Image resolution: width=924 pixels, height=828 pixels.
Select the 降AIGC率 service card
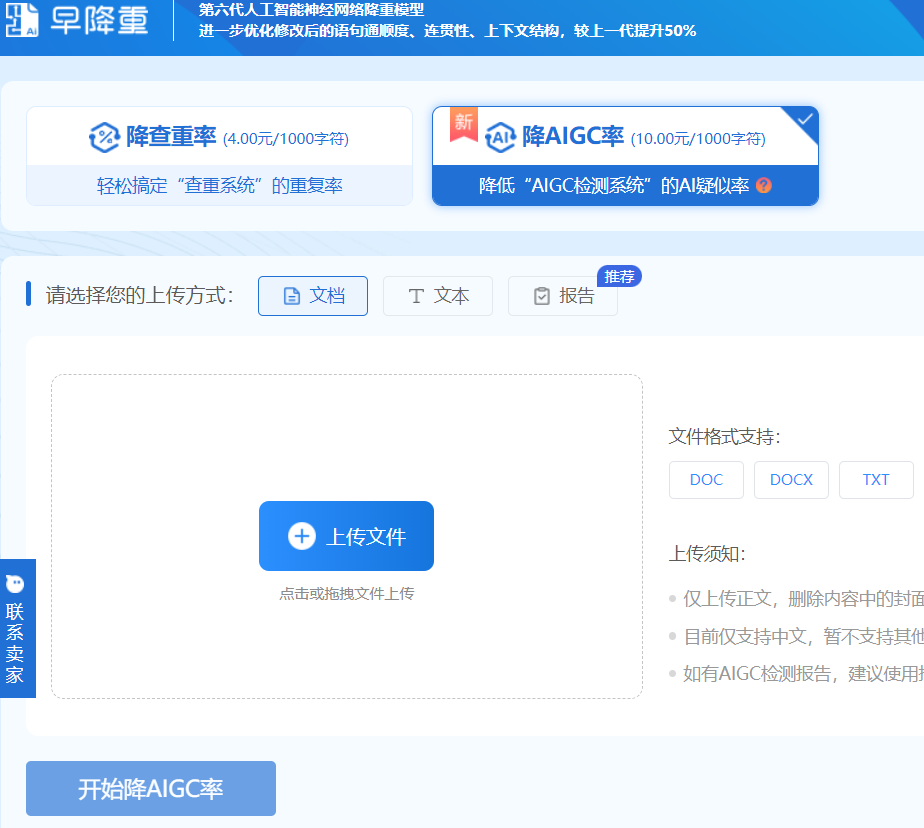pyautogui.click(x=625, y=156)
